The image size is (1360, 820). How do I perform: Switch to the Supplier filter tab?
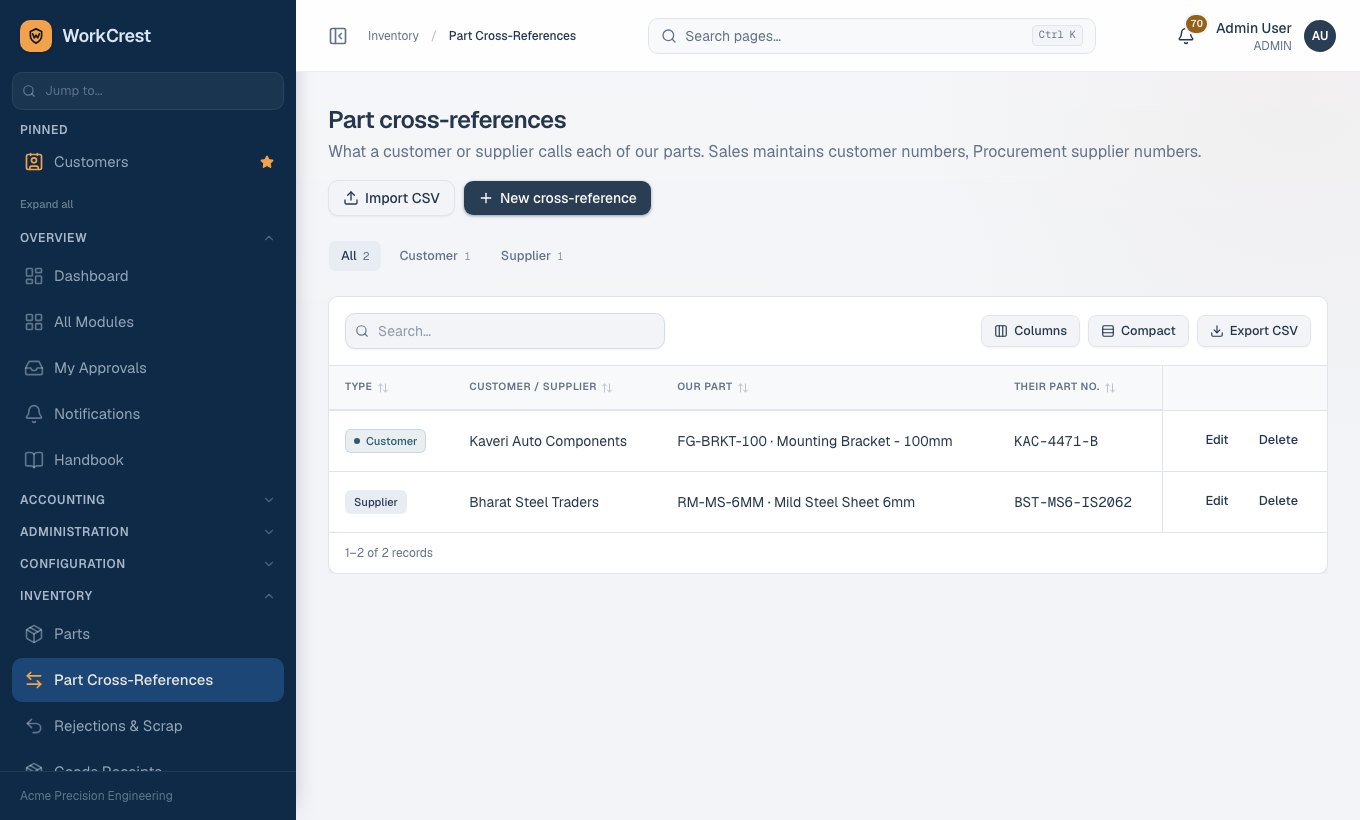[532, 256]
